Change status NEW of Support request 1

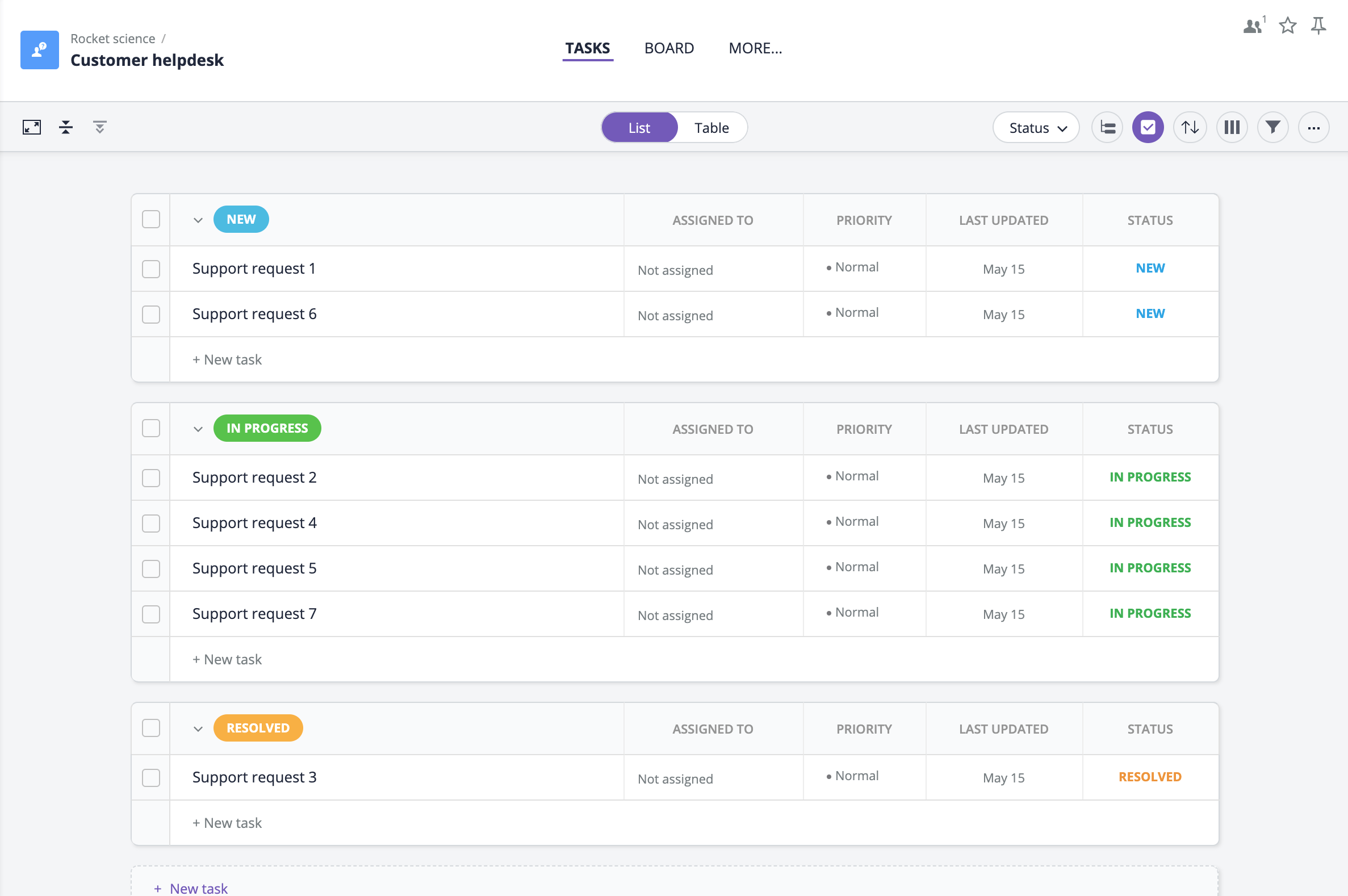point(1150,268)
